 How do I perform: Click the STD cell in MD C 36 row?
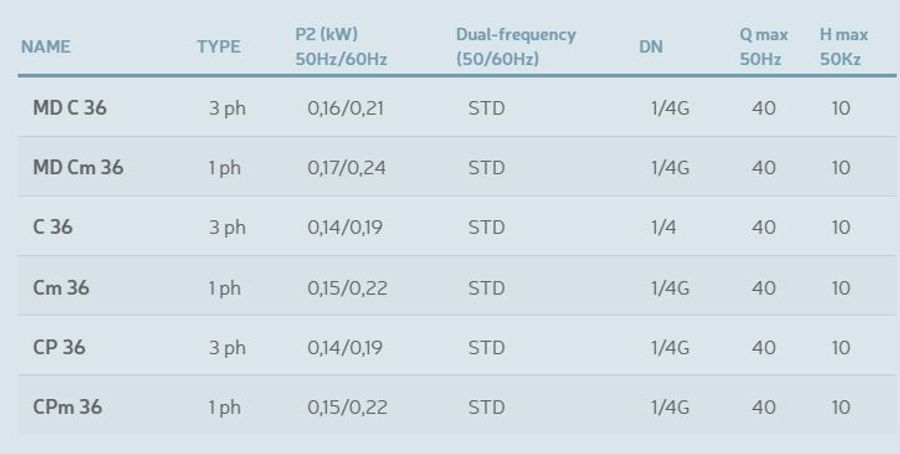tap(486, 108)
